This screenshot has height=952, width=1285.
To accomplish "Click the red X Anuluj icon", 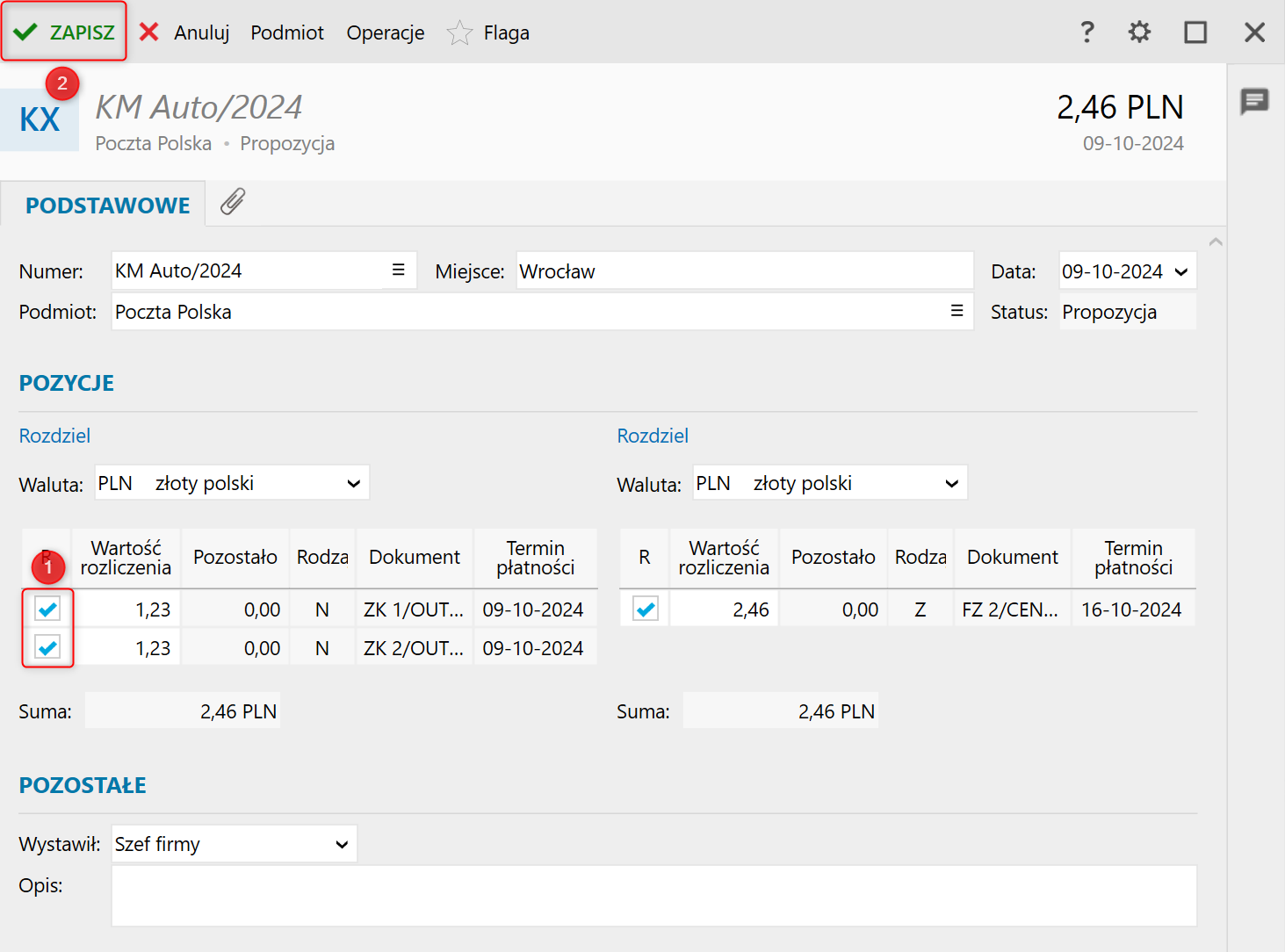I will (x=149, y=32).
